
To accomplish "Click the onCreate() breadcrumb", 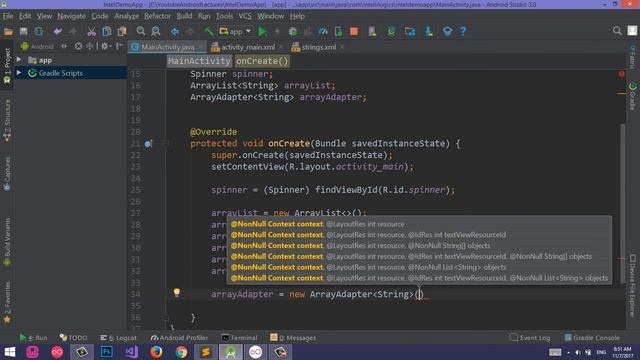I will click(262, 61).
